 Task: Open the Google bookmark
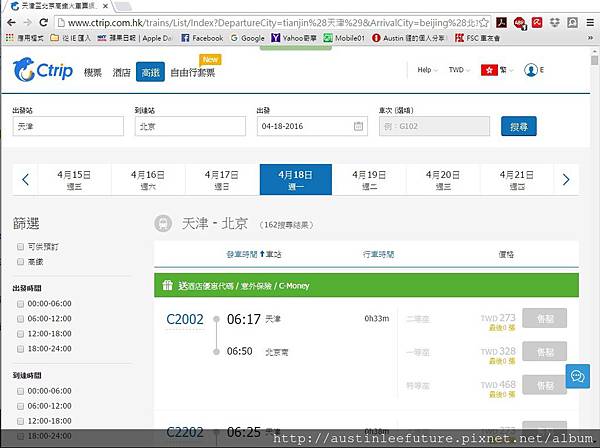click(248, 38)
